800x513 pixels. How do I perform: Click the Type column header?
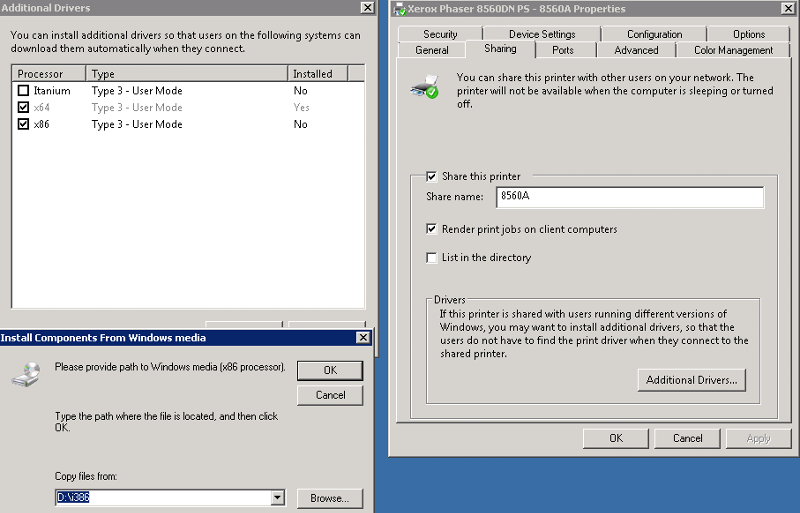(x=186, y=74)
